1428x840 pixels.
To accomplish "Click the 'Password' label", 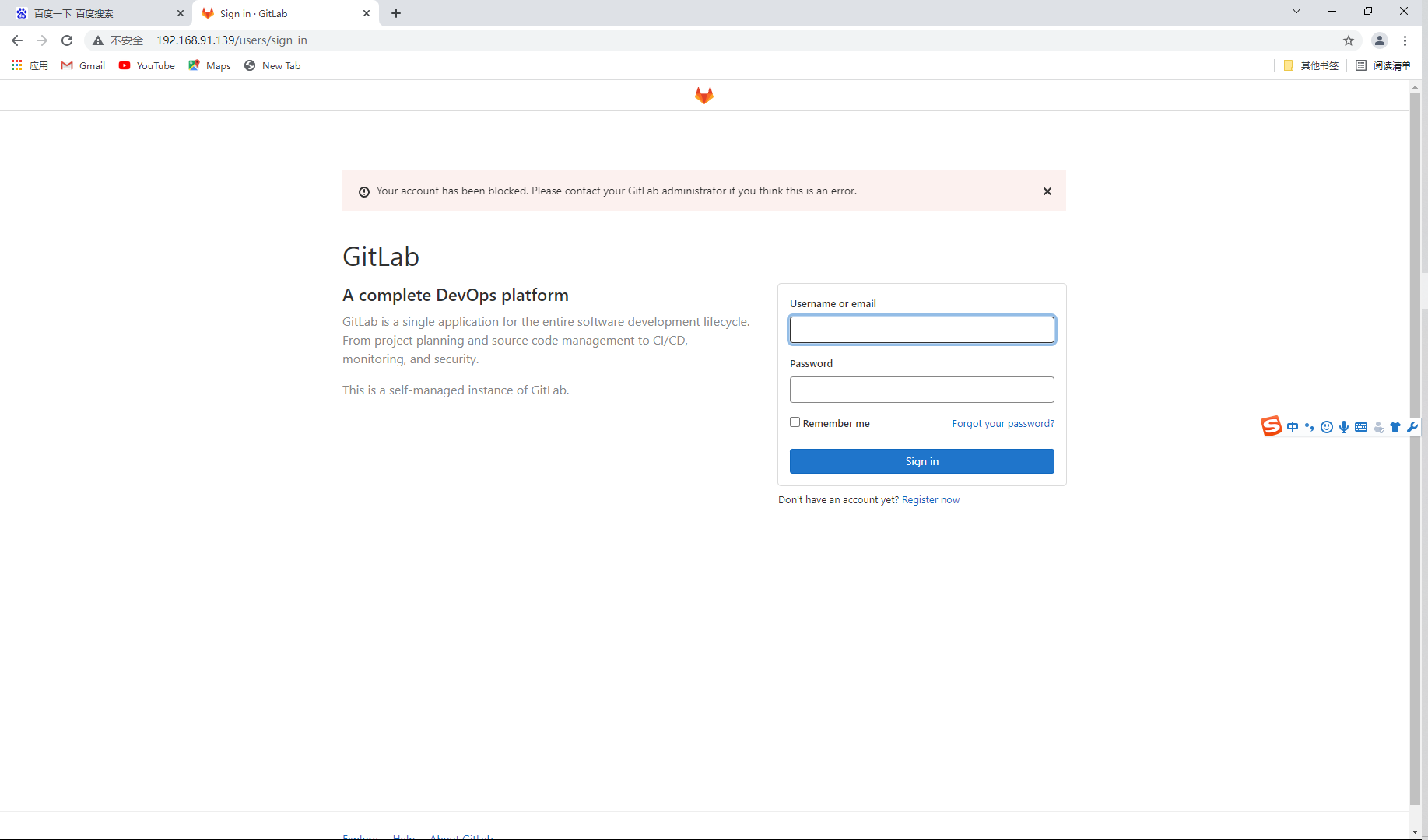I will coord(811,364).
